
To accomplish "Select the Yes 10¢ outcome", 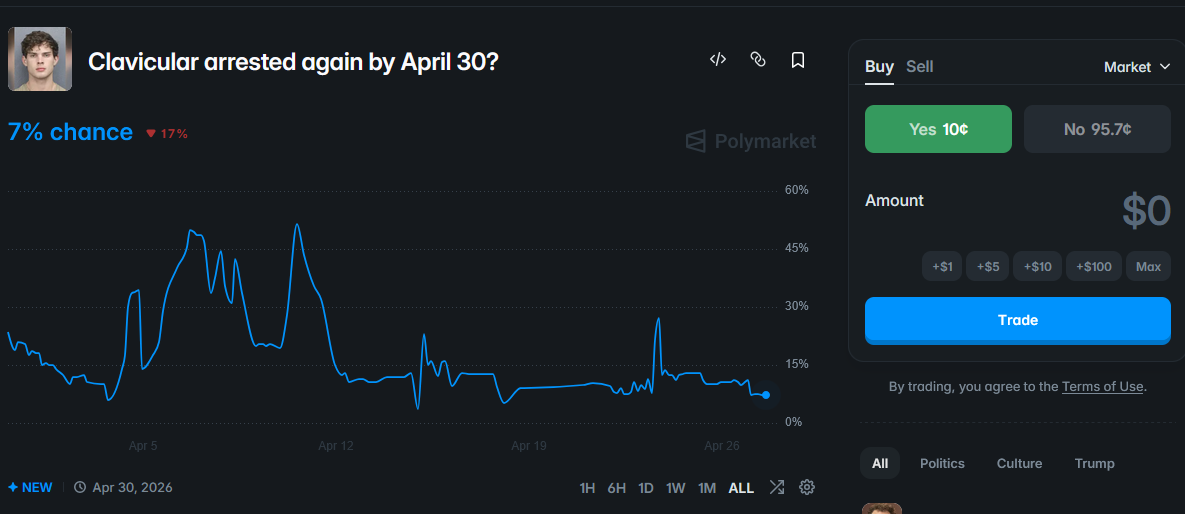I will click(938, 129).
